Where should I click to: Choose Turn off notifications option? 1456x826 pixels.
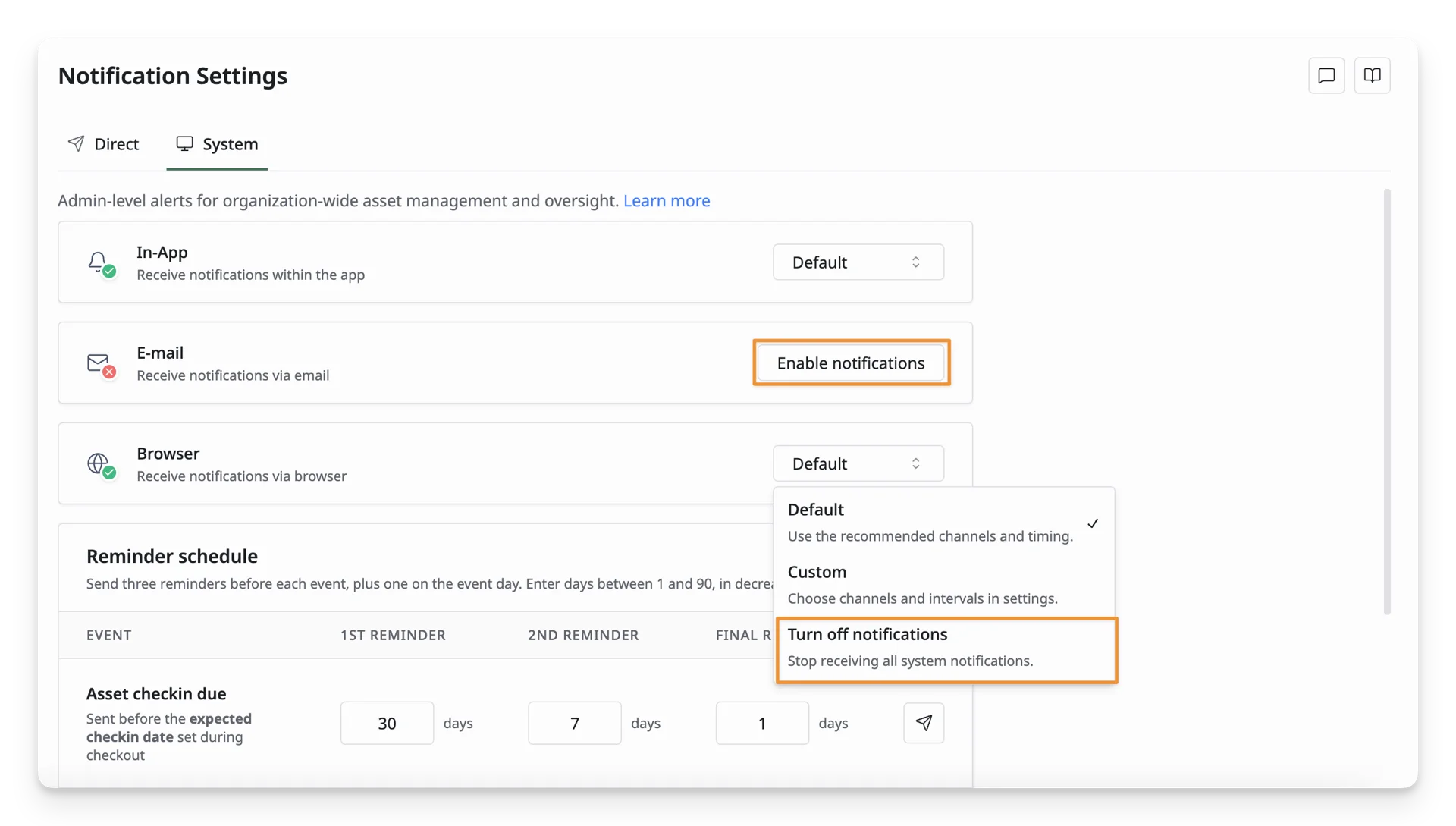click(x=944, y=648)
